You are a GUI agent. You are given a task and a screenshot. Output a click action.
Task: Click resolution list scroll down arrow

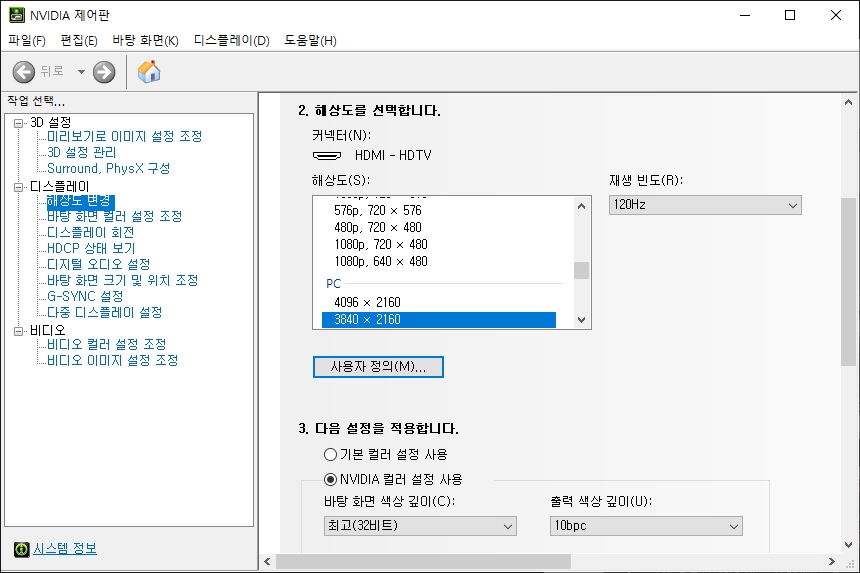(581, 320)
